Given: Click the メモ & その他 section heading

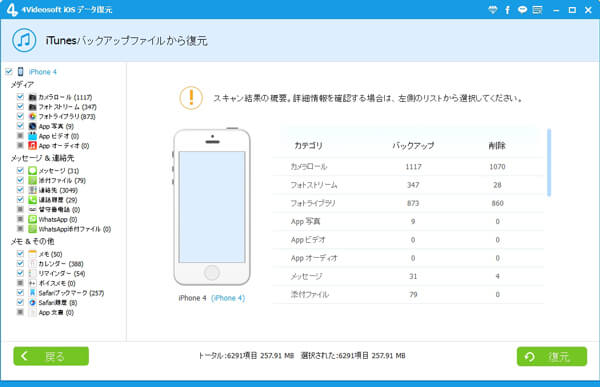Looking at the screenshot, I should click(x=33, y=242).
